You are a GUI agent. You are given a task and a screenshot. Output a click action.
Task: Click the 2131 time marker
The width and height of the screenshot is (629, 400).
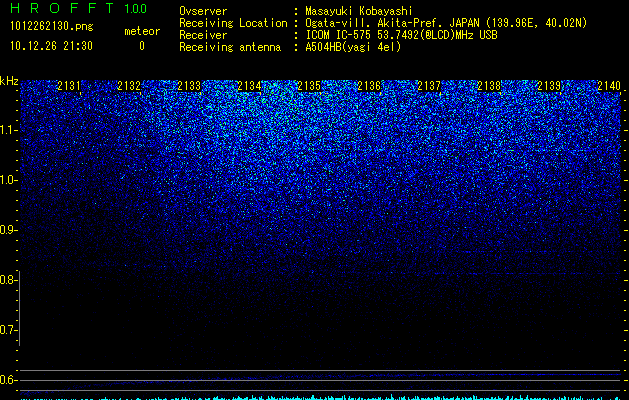pyautogui.click(x=69, y=85)
